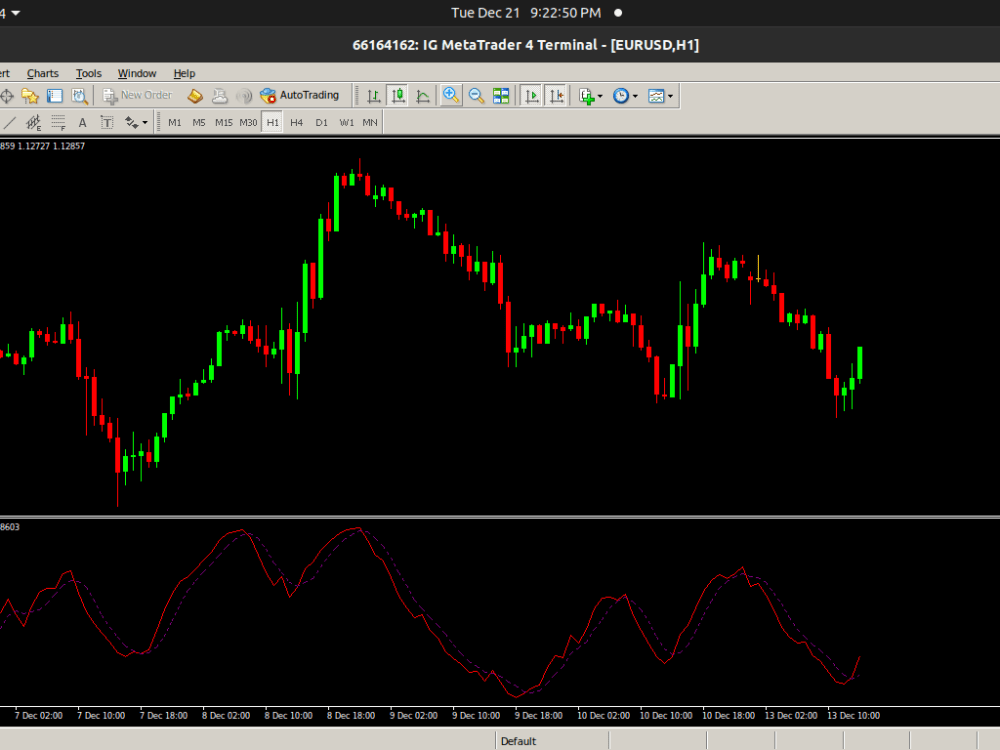Select the H1 timeframe button
1000x750 pixels.
click(273, 122)
